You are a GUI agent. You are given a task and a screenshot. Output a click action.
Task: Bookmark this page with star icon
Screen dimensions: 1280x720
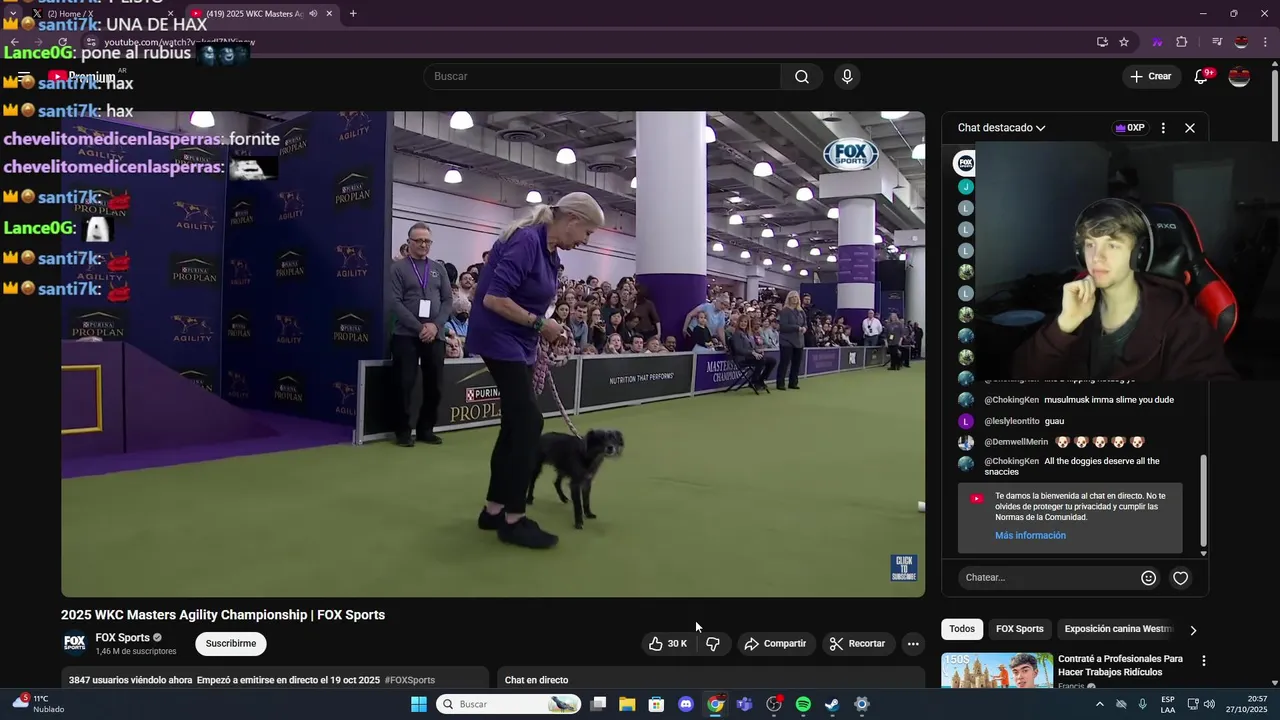coord(1124,42)
